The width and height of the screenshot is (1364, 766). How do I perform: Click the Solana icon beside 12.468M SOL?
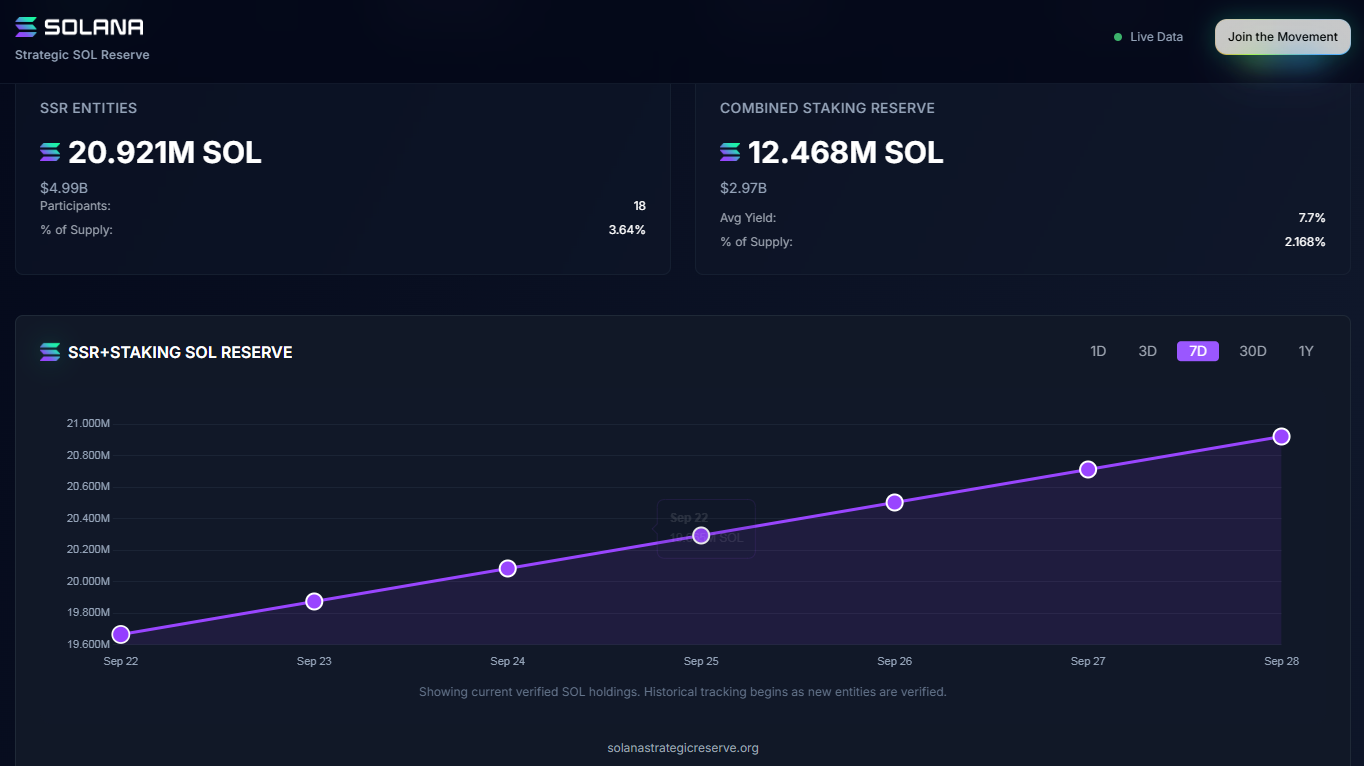coord(730,152)
